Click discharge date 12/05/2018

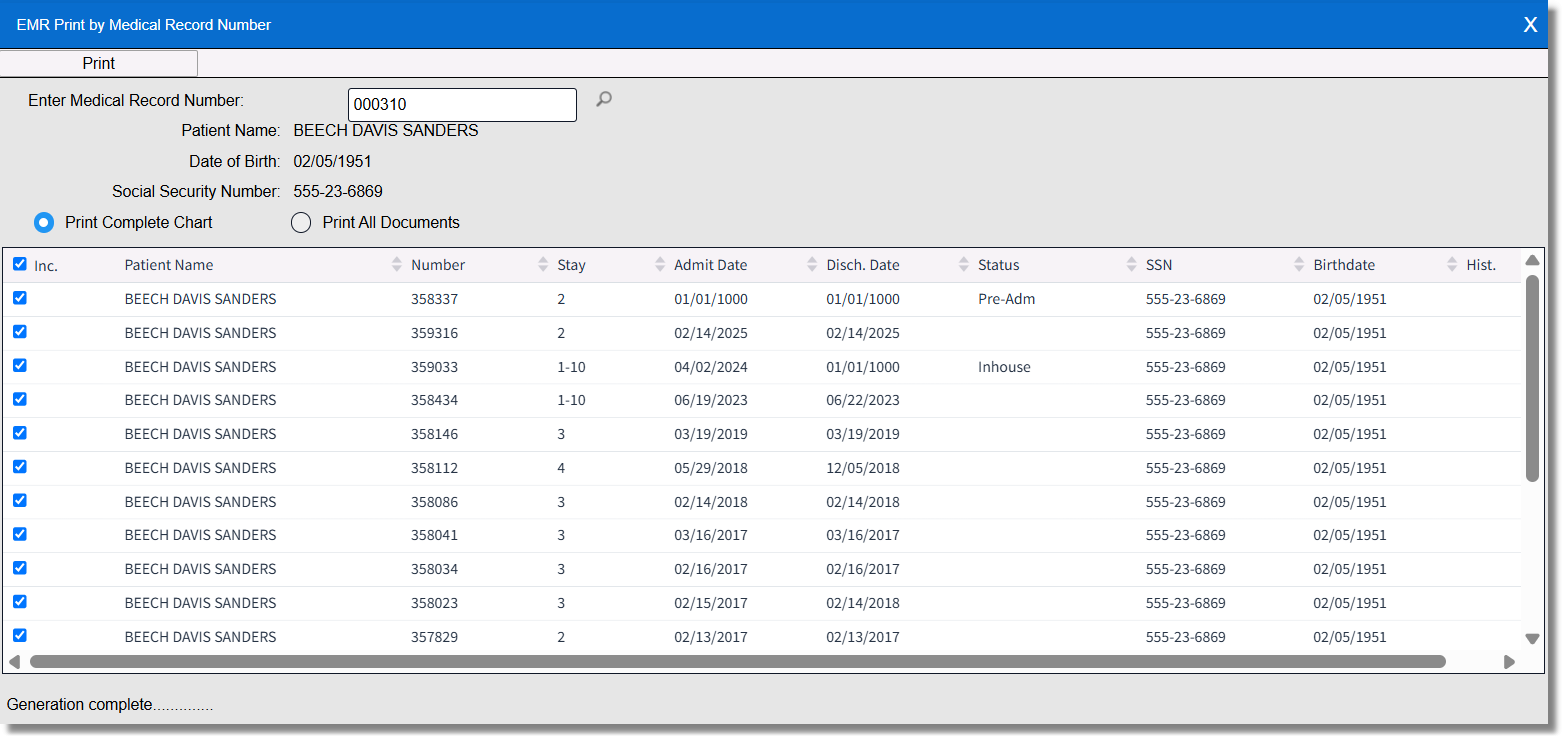[863, 468]
